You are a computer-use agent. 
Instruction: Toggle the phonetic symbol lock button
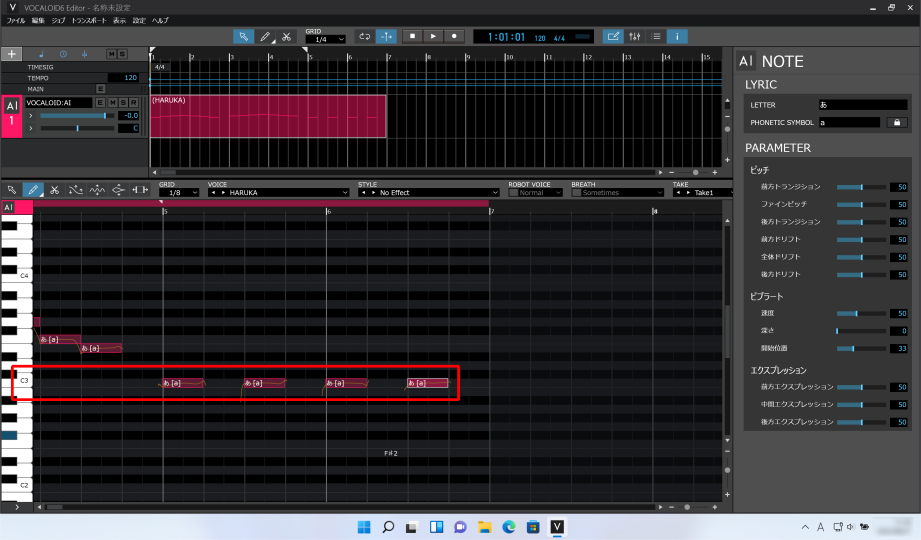(897, 122)
